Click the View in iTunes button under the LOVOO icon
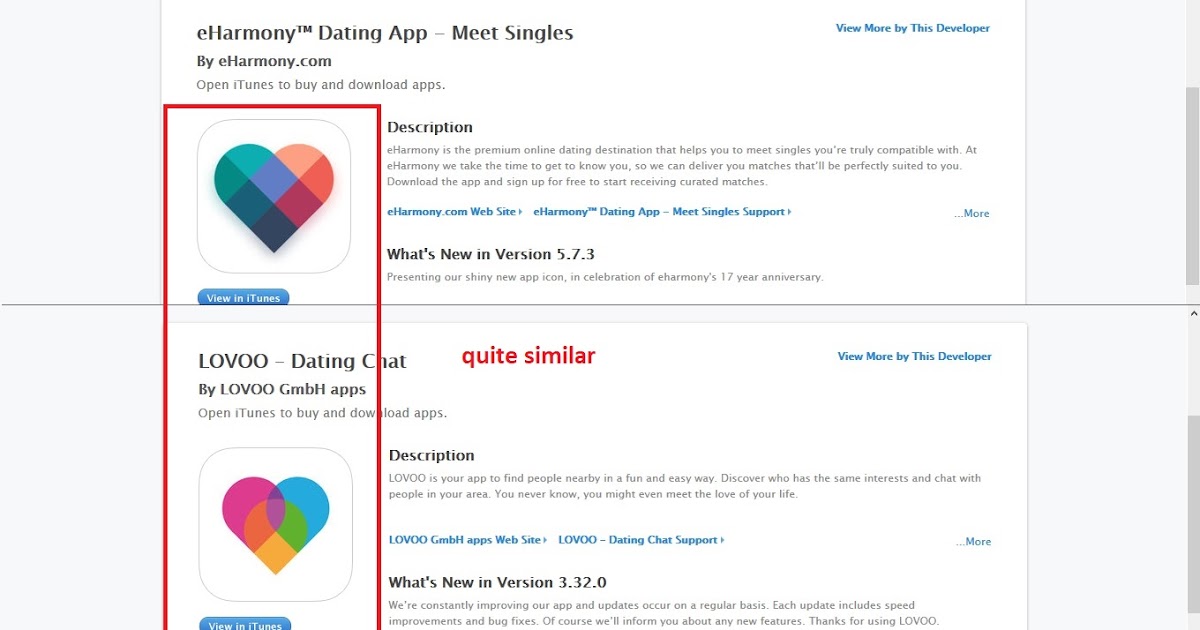 [245, 624]
